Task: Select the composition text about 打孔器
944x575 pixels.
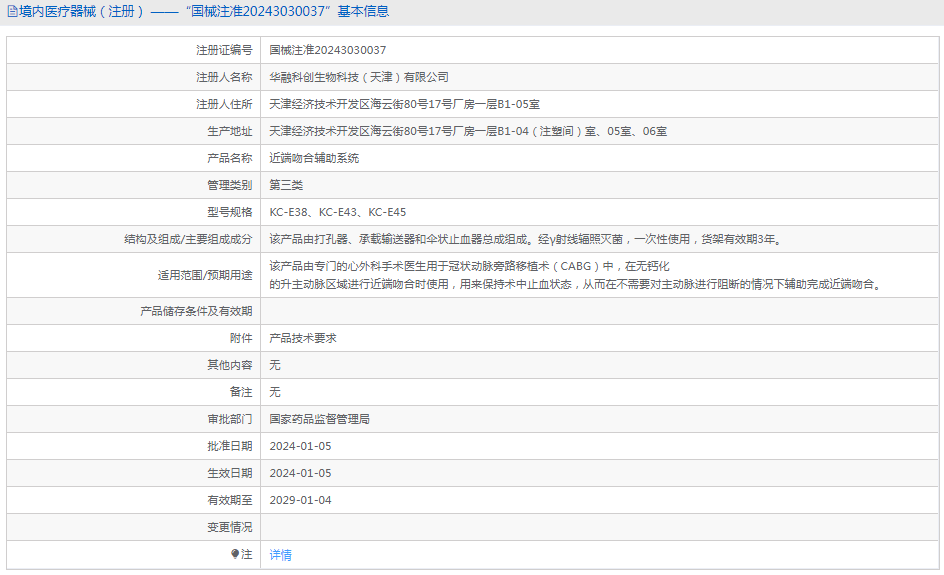Action: pyautogui.click(x=527, y=239)
